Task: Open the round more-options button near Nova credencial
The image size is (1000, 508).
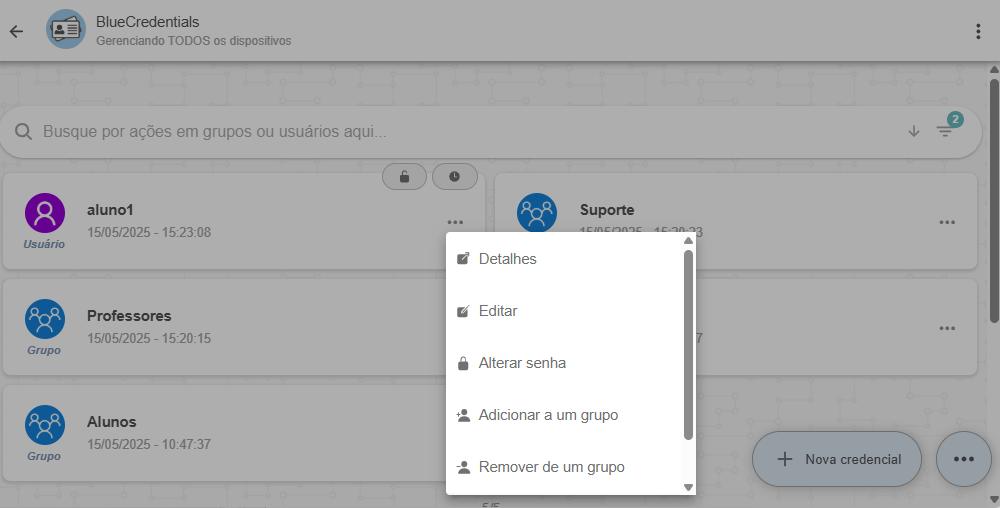Action: click(x=963, y=459)
